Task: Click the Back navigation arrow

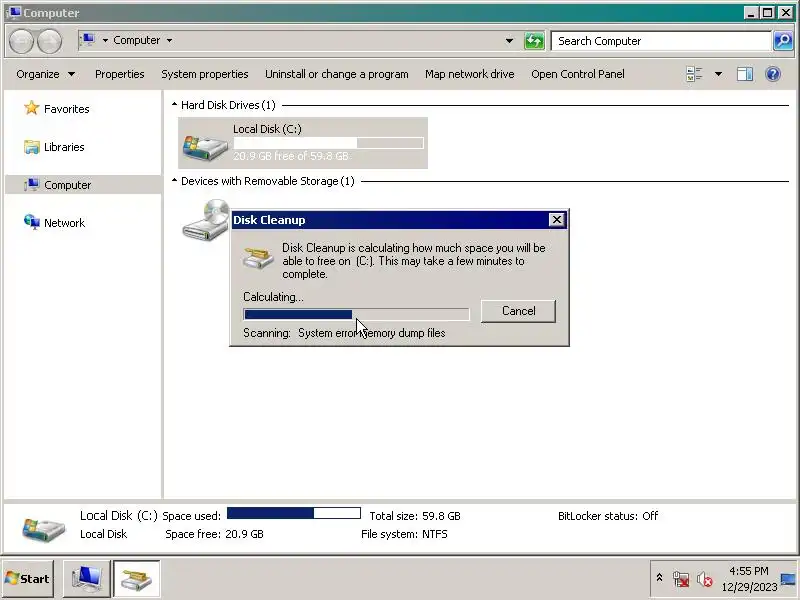Action: (x=21, y=41)
